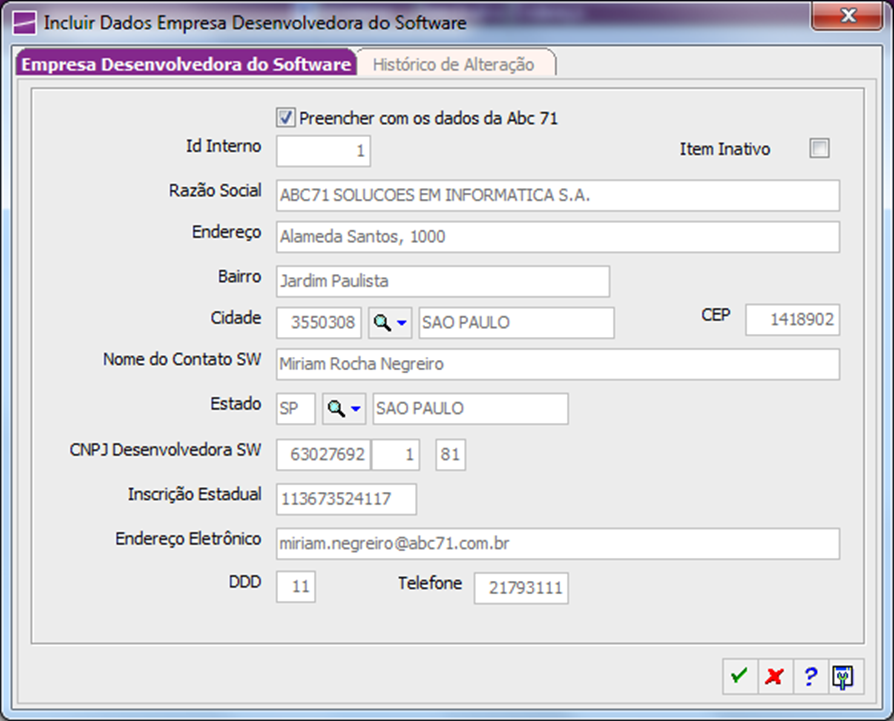Click the 'Nome do Contato SW' label
The height and width of the screenshot is (721, 894).
[x=182, y=359]
